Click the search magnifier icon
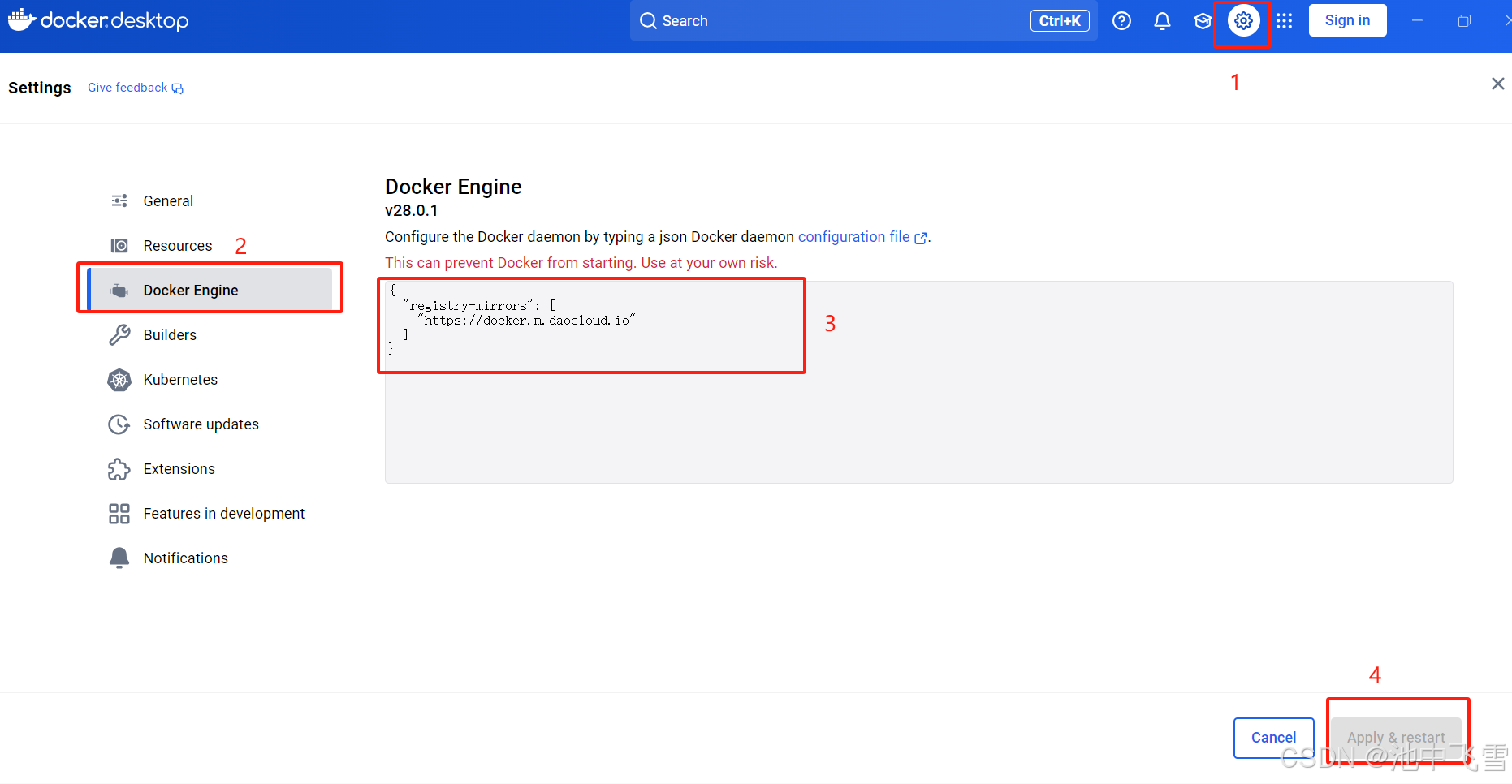 click(648, 21)
